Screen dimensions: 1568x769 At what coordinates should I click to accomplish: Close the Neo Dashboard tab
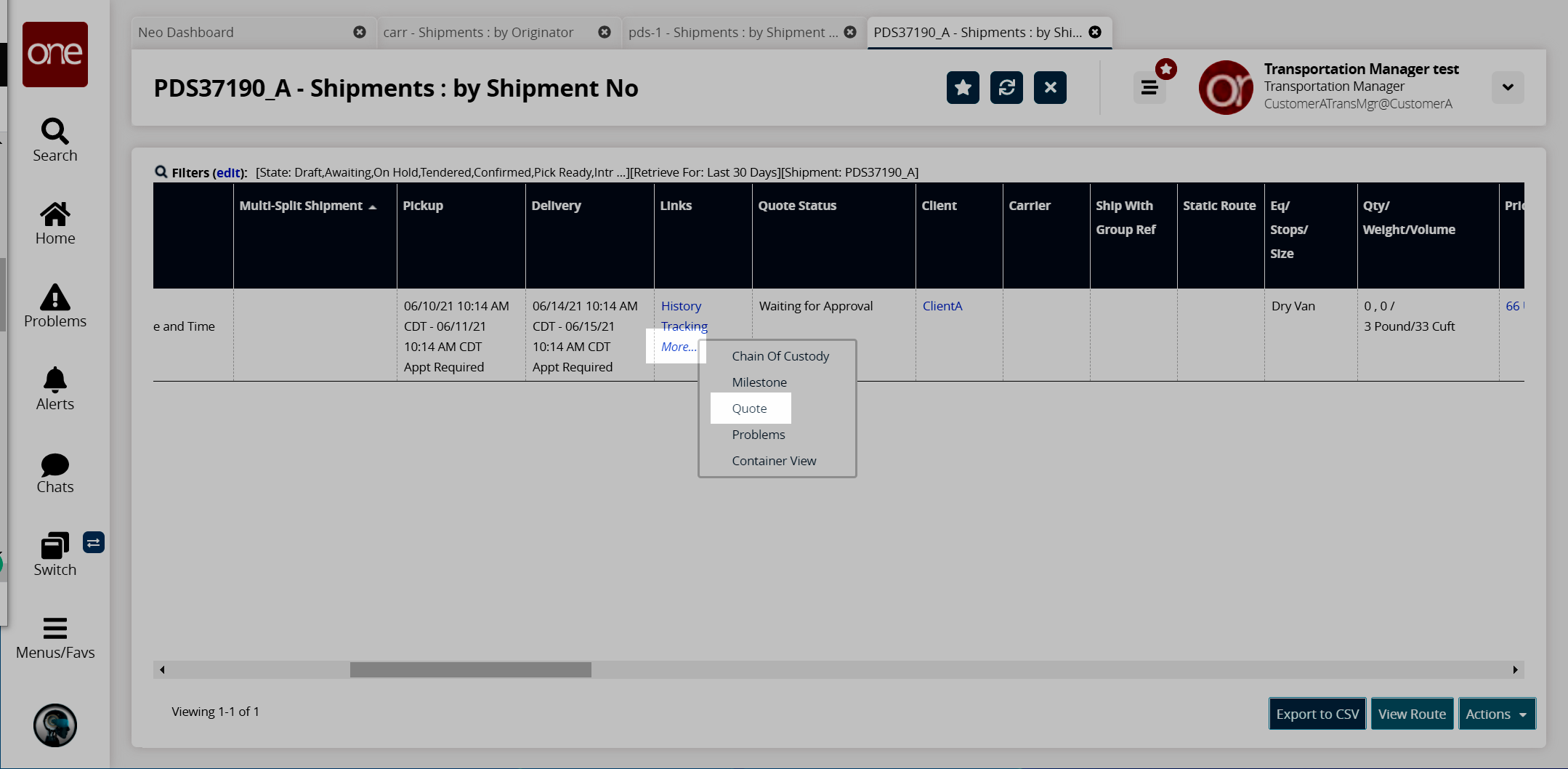pos(360,32)
